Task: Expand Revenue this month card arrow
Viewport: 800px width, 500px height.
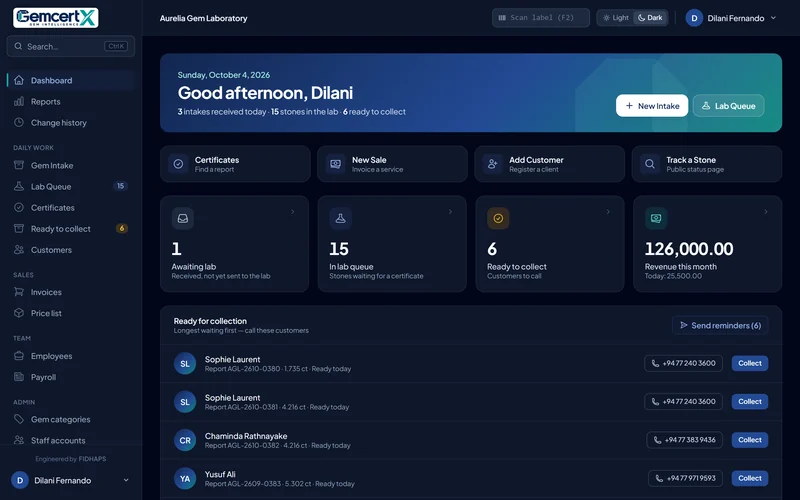Action: click(765, 212)
